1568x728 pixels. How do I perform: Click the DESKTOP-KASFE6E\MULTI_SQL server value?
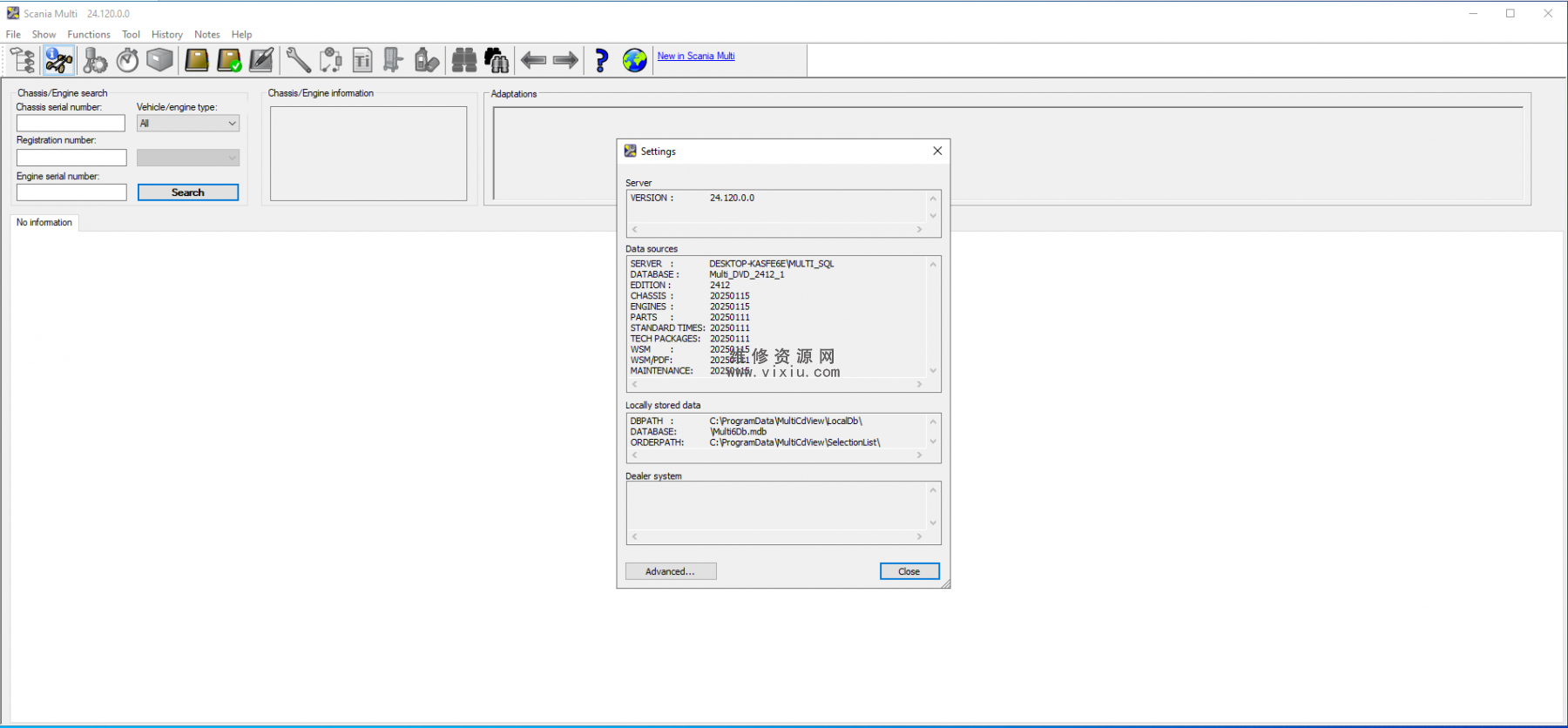(772, 264)
